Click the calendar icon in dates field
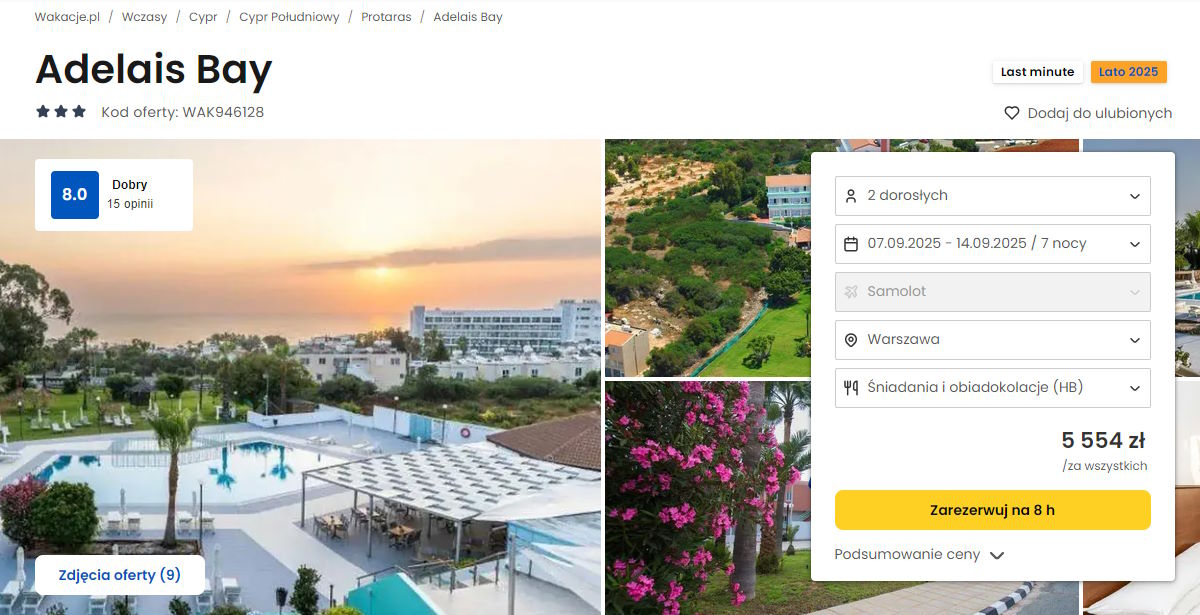The height and width of the screenshot is (615, 1200). pyautogui.click(x=851, y=244)
